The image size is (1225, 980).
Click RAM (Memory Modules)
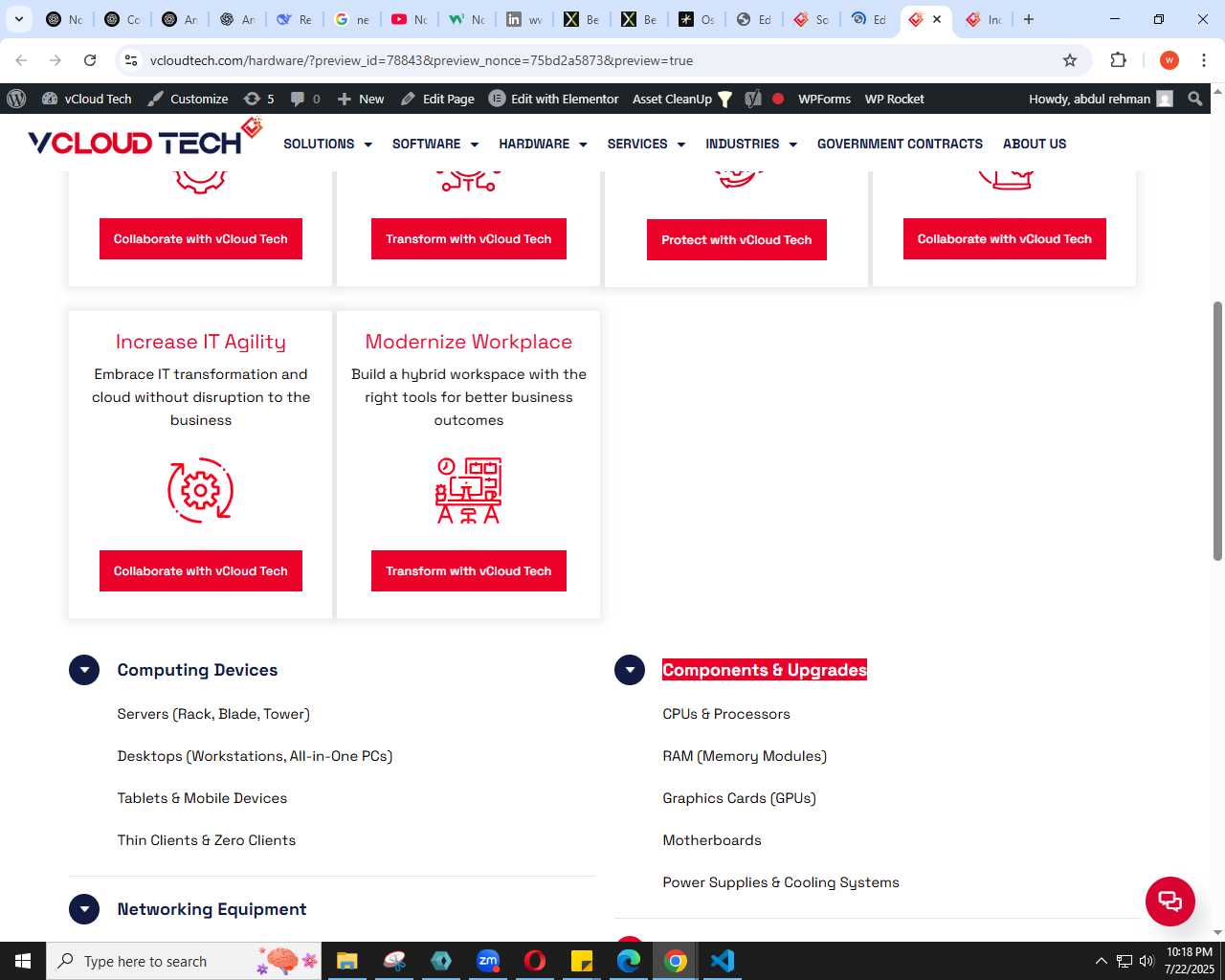coord(745,756)
